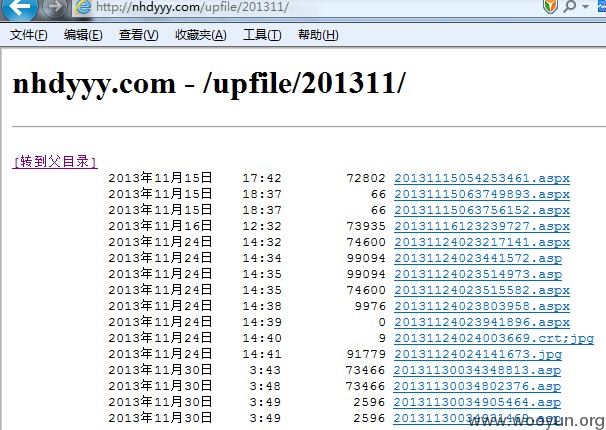Click file size value 9976
Screen dimensions: 606x430
370,306
